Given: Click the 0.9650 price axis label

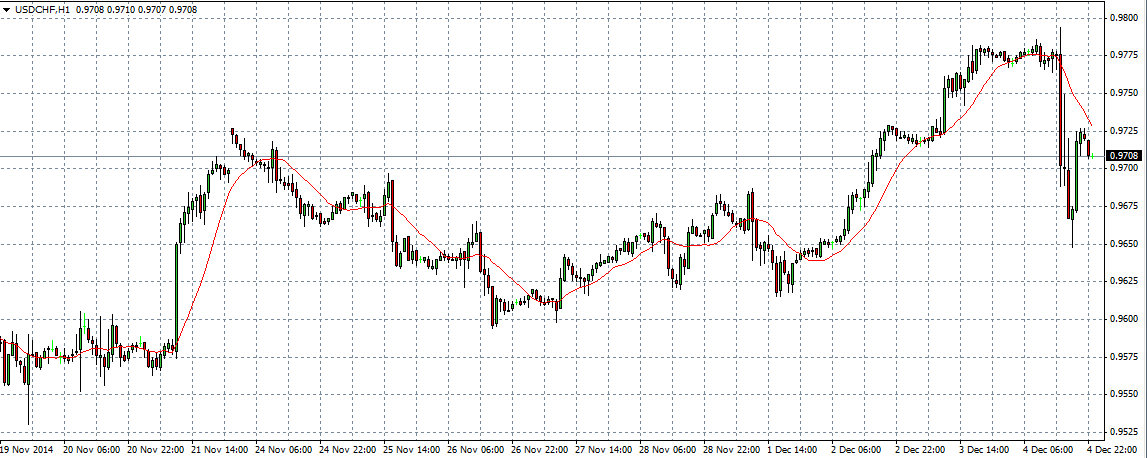Looking at the screenshot, I should tap(1123, 244).
